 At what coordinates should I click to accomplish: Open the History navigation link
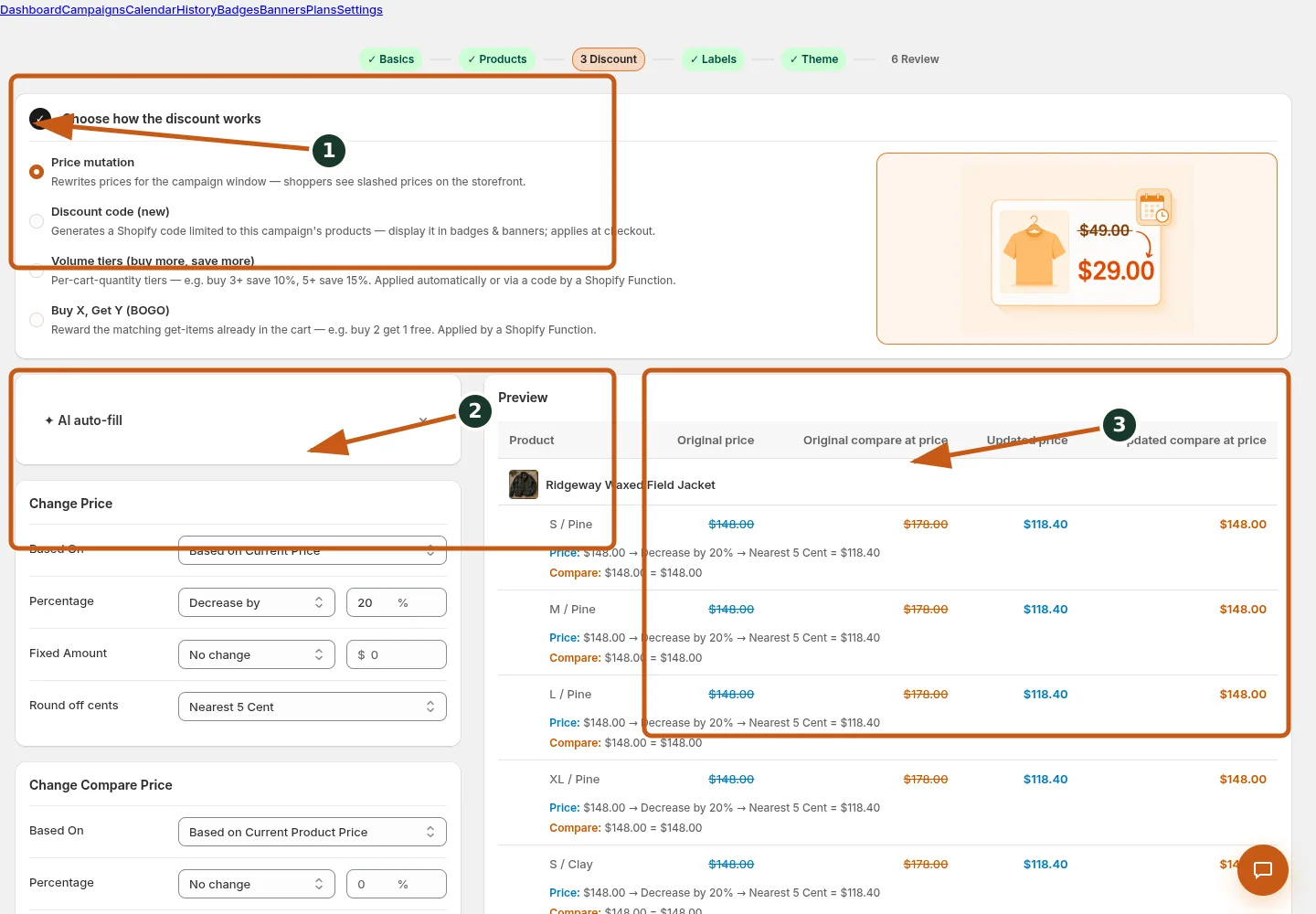point(196,10)
